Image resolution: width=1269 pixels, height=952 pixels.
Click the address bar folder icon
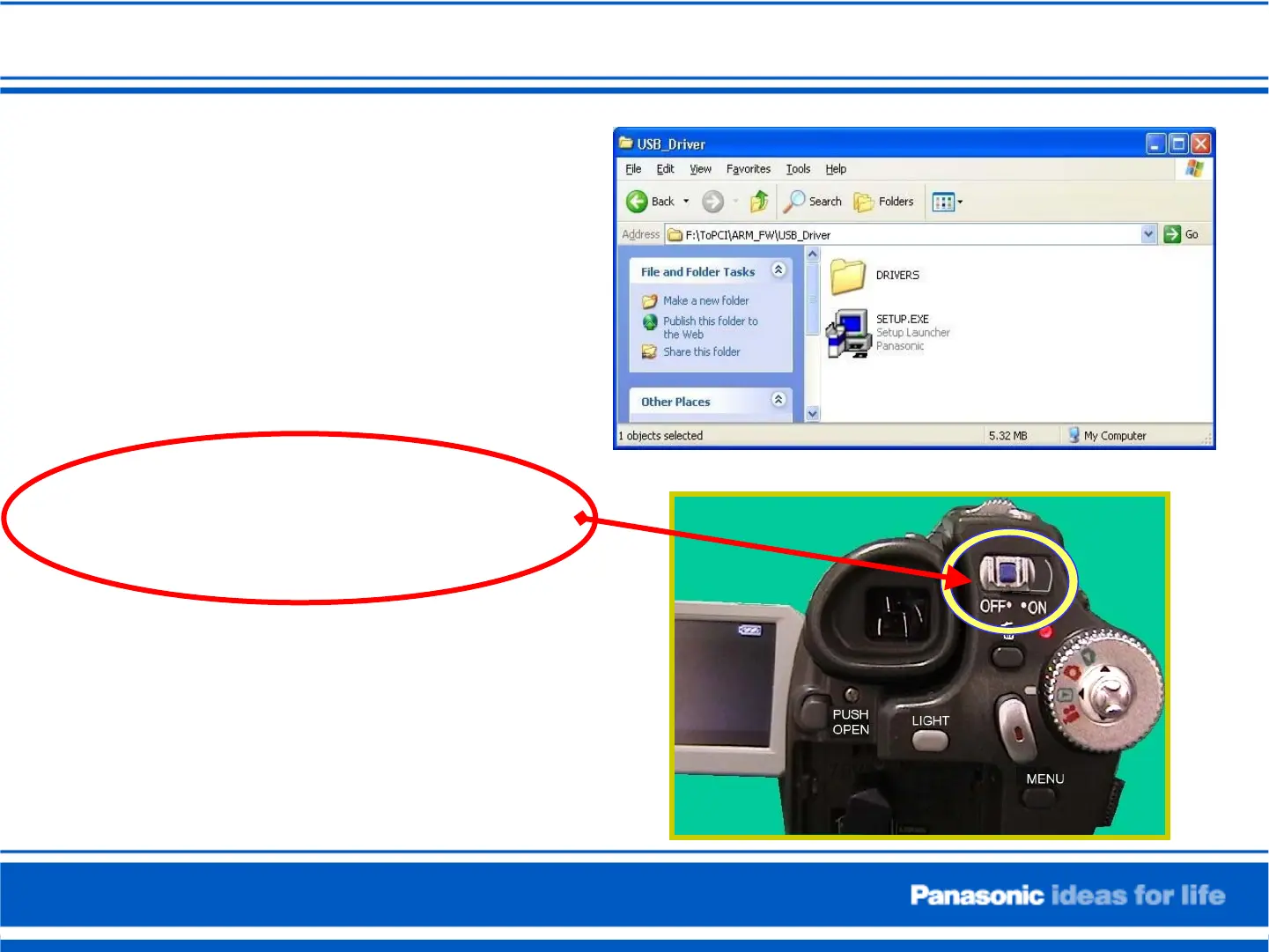675,235
